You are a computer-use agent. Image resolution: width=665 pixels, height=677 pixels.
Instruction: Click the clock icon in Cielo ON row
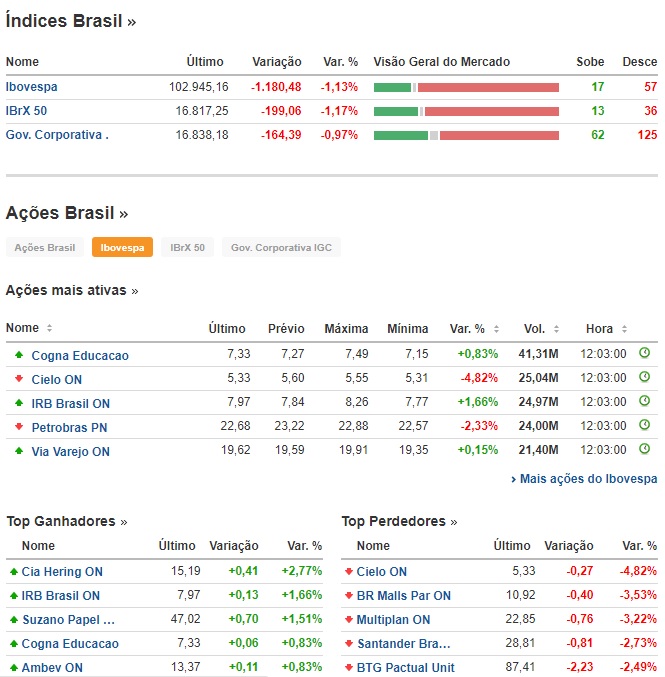click(644, 377)
